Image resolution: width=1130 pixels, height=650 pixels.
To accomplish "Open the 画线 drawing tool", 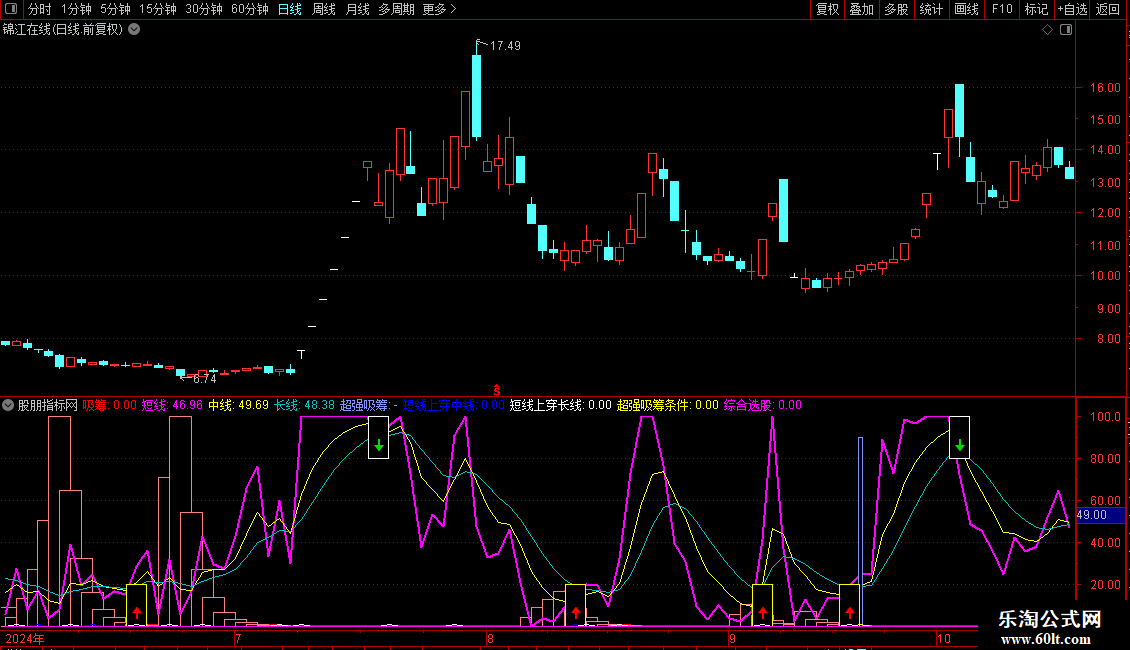I will click(966, 9).
